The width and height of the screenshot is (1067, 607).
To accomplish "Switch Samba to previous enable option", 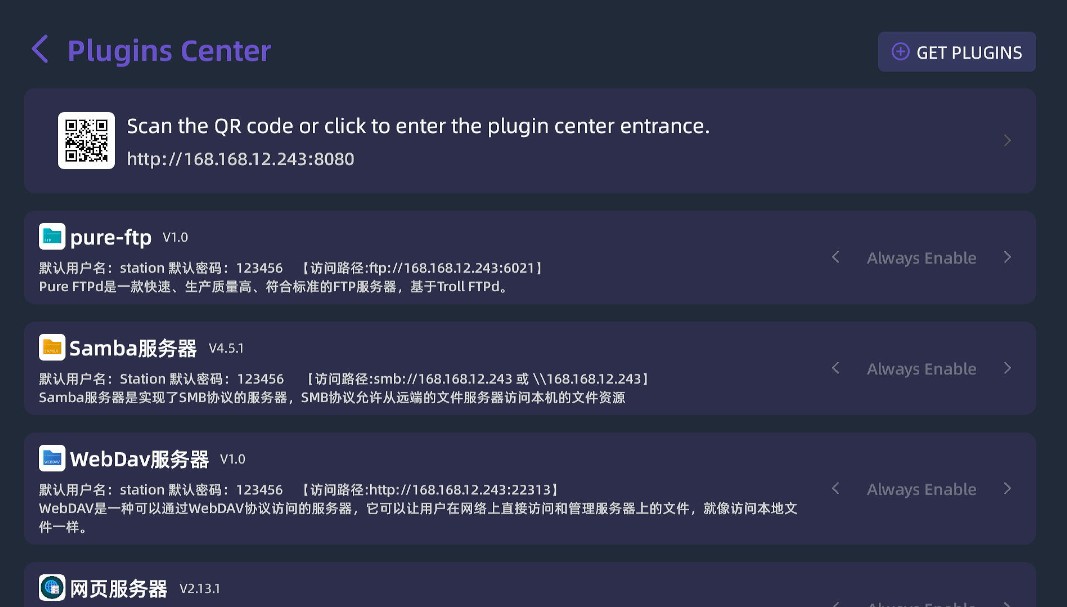I will tap(836, 368).
